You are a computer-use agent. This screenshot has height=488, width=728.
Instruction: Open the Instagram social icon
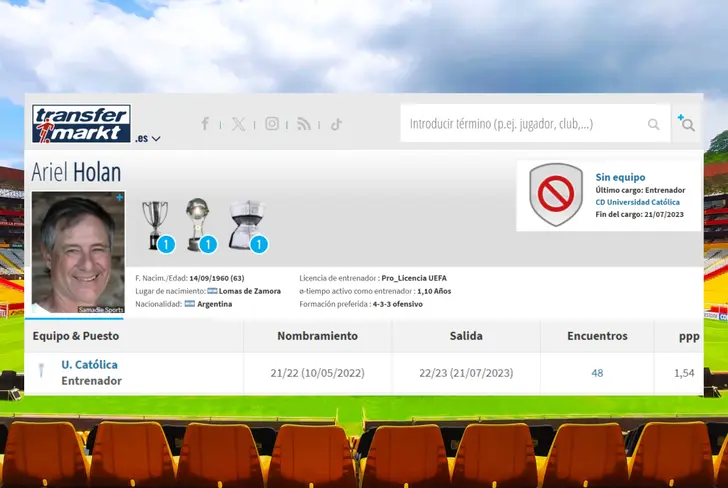click(x=272, y=124)
